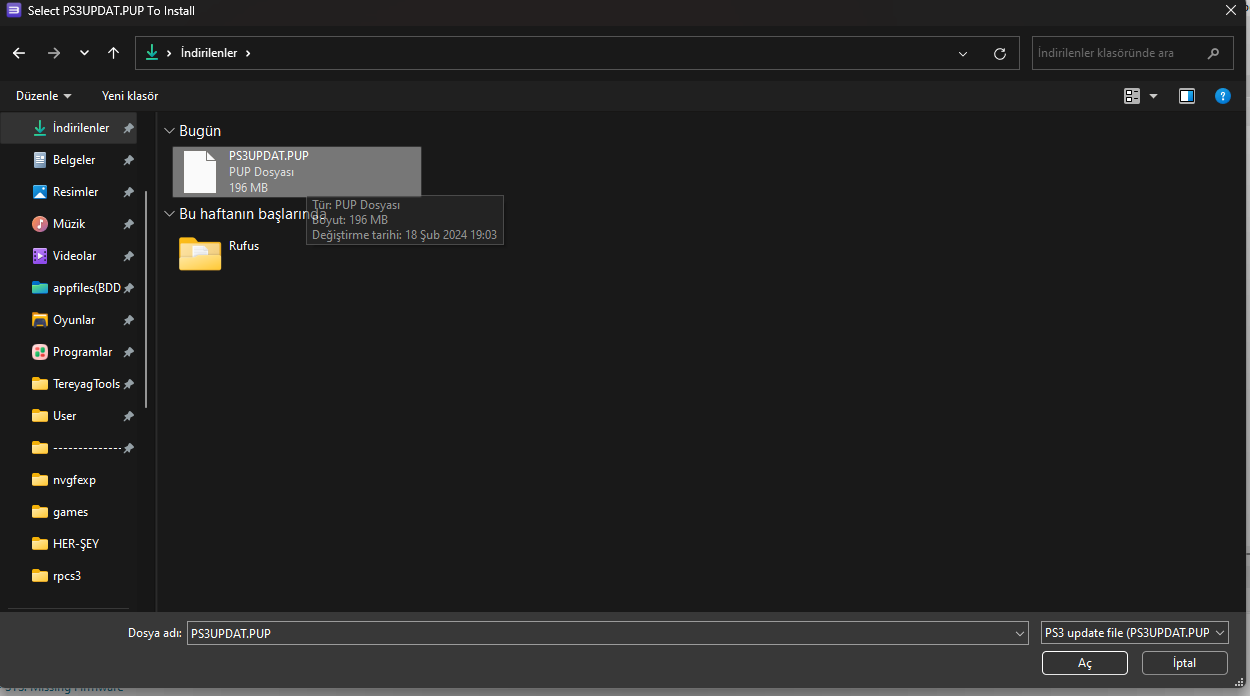Click the magnifier search icon
Viewport: 1250px width, 696px height.
[1214, 53]
